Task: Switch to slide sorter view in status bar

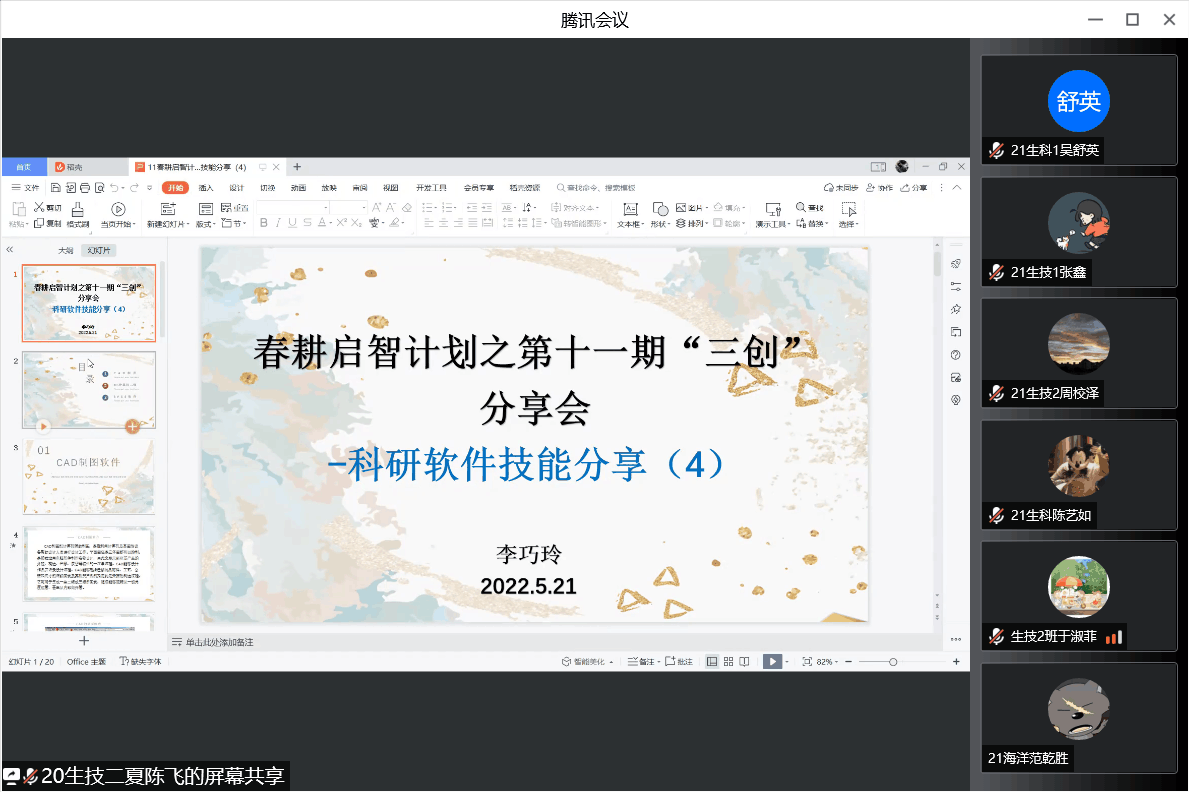Action: click(x=729, y=662)
